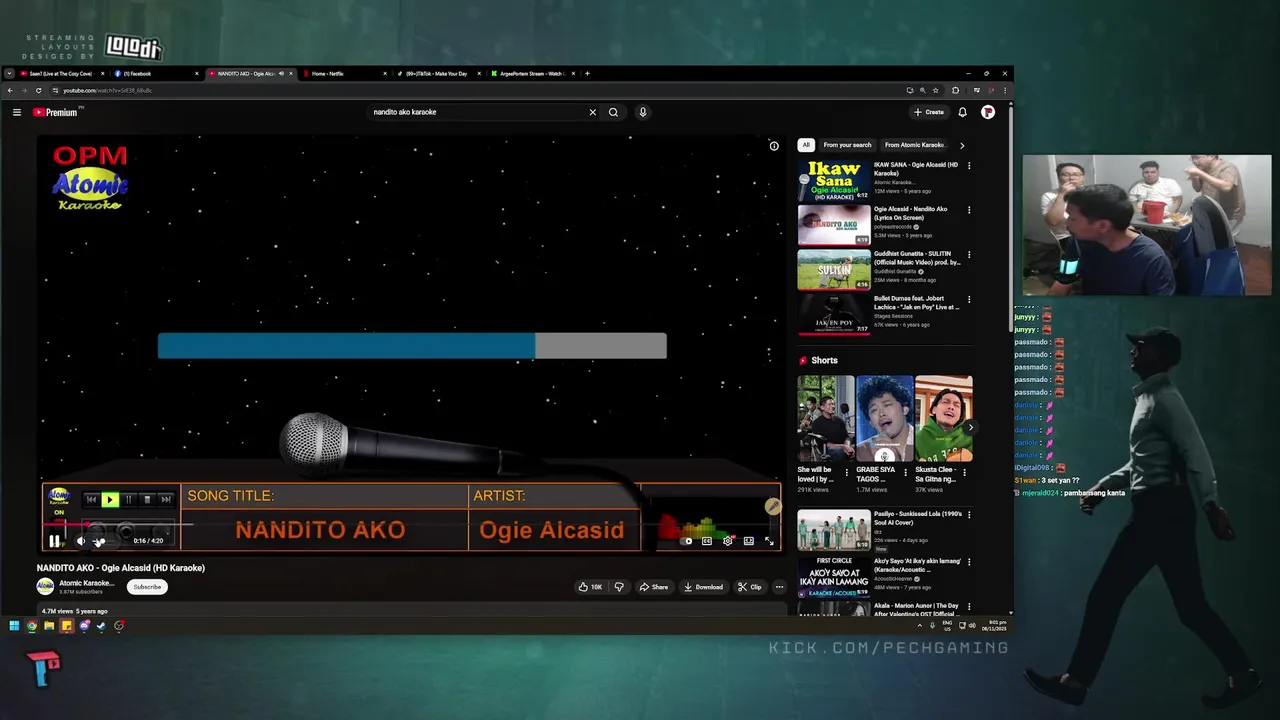Clip the video with the scissors
The height and width of the screenshot is (720, 1280).
coord(750,587)
